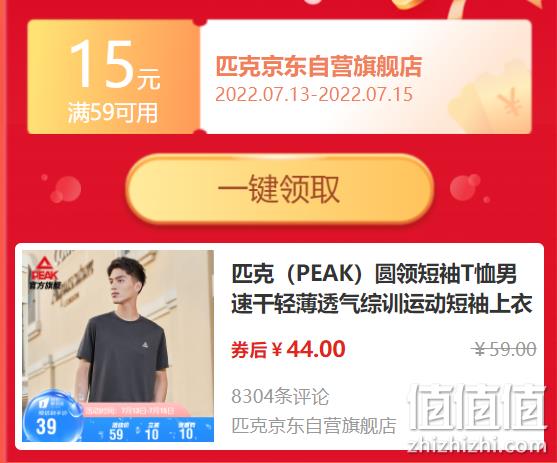The image size is (557, 463).
Task: Select the coupon validity date 2022.07.13-2022.07.15
Action: click(314, 95)
